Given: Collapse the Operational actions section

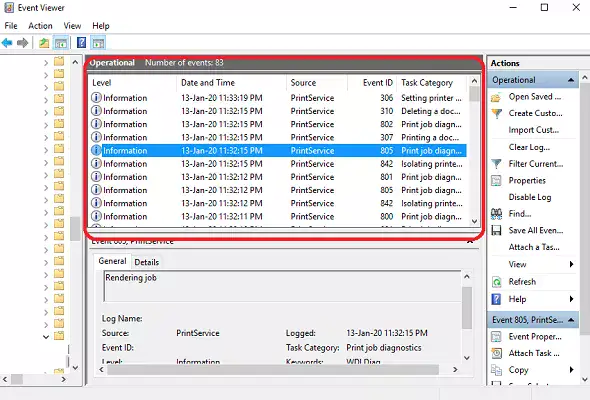Looking at the screenshot, I should coord(571,80).
